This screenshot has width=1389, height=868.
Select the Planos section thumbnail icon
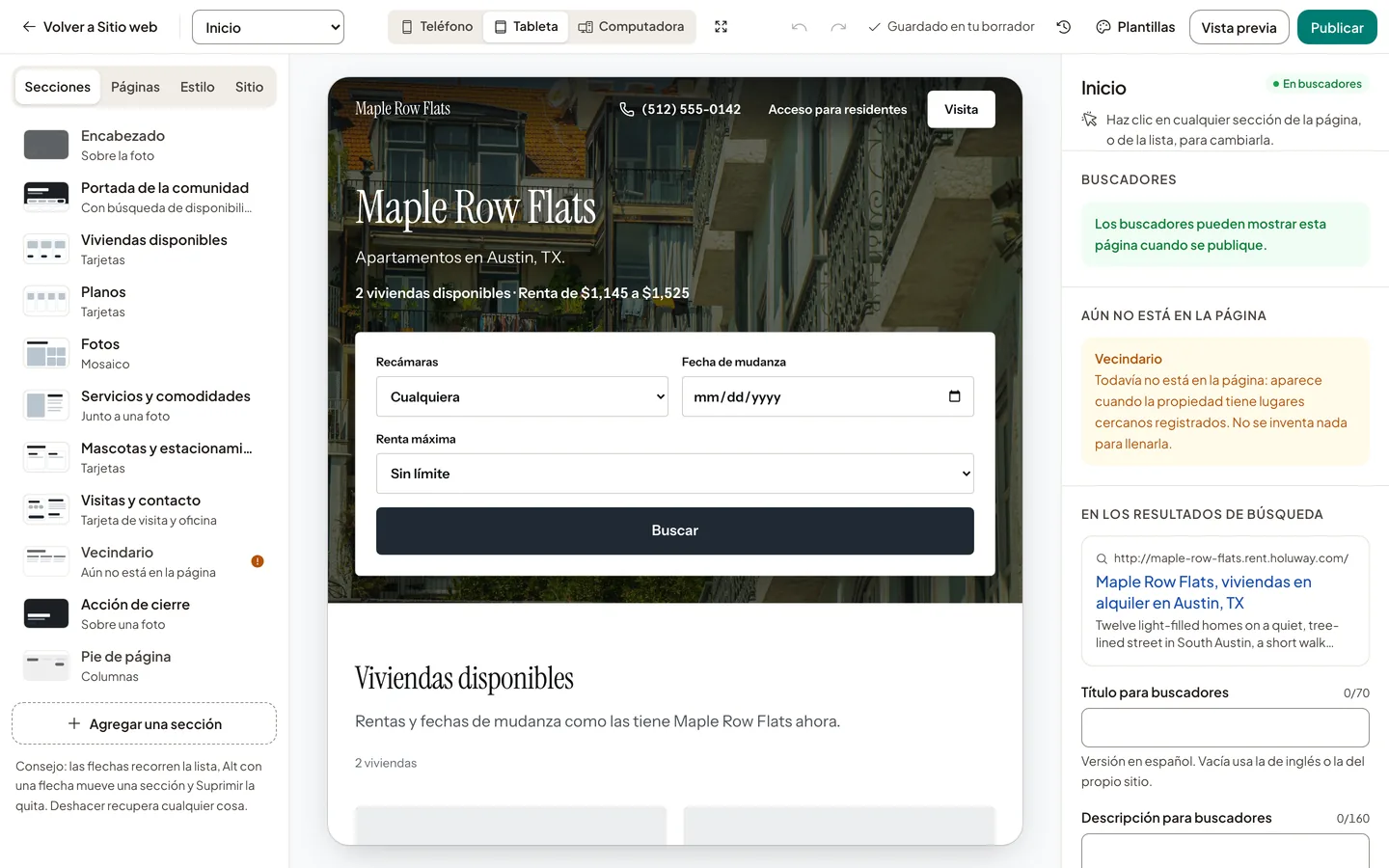click(46, 301)
